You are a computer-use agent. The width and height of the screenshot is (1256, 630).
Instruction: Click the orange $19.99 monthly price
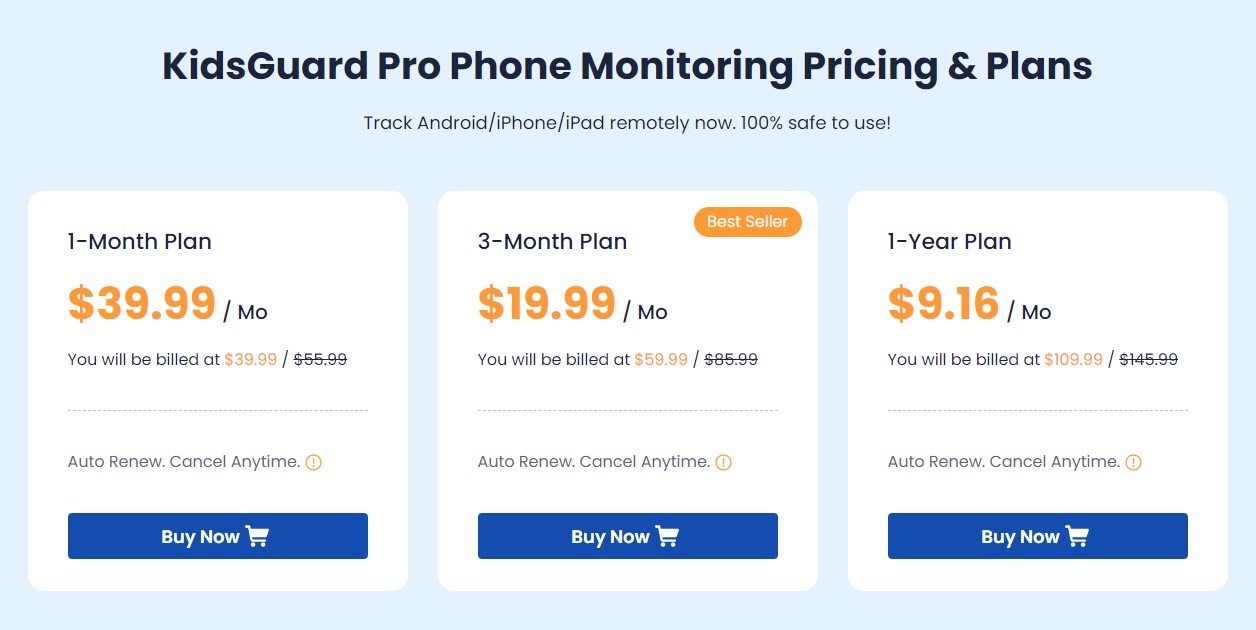pyautogui.click(x=546, y=302)
